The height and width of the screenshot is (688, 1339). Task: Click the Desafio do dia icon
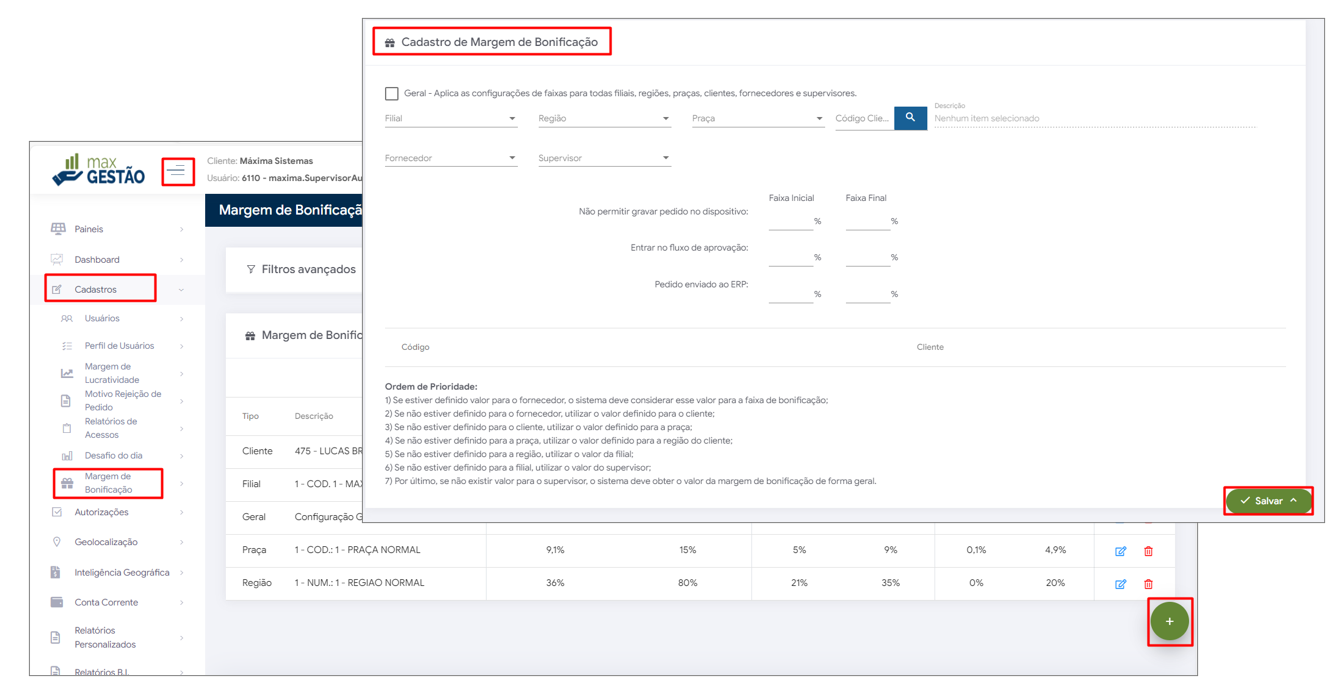(x=67, y=456)
